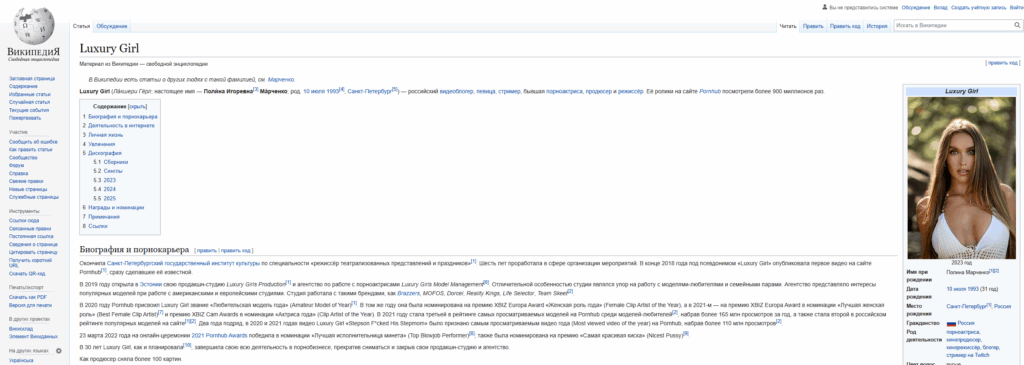Select the Править код tab
Viewport: 1024px width, 365px height.
(845, 26)
